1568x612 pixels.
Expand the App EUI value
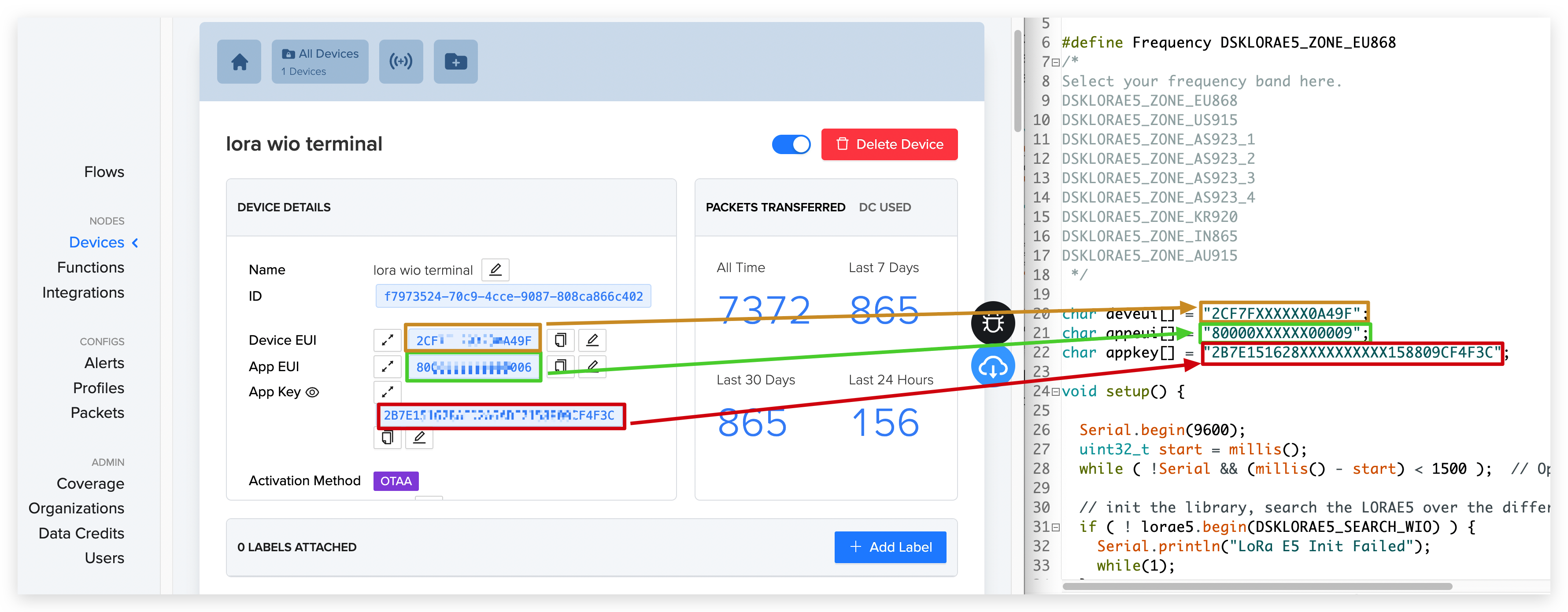tap(387, 366)
